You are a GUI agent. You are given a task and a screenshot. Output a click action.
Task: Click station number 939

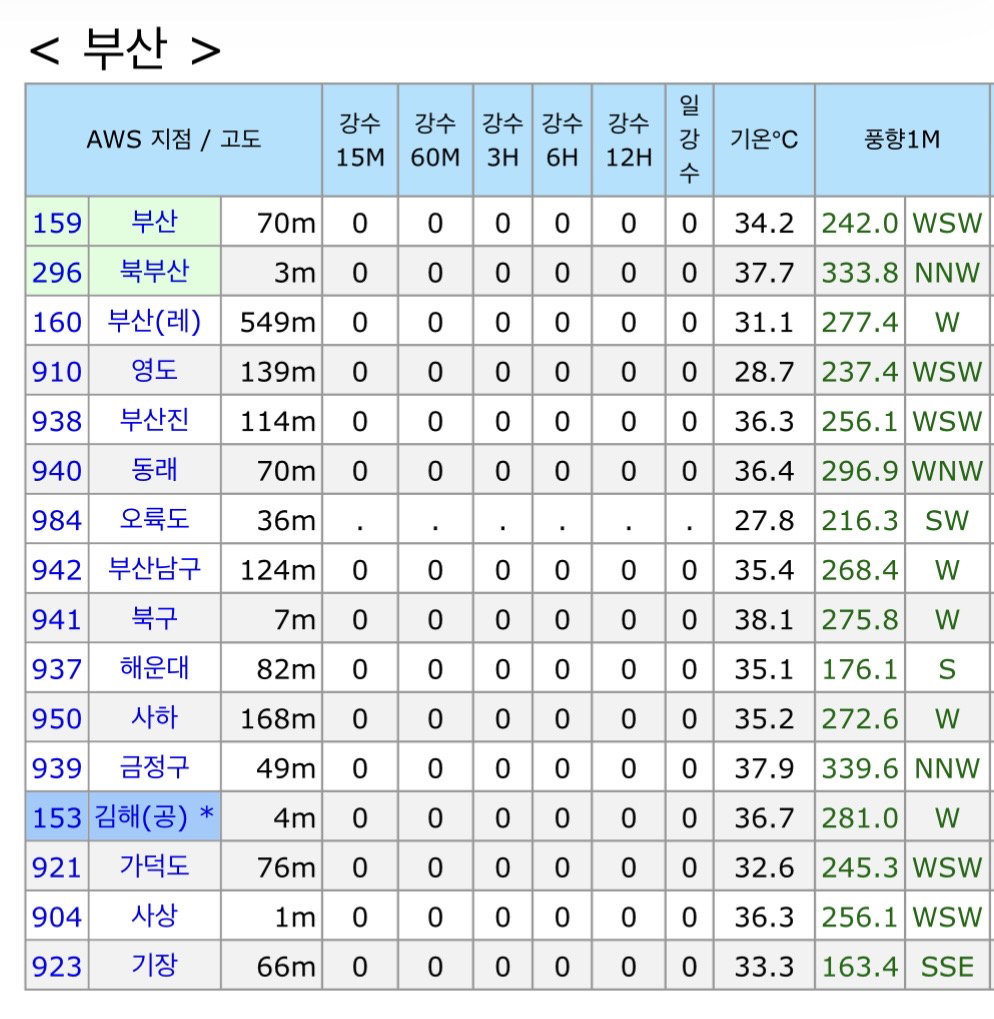tap(57, 768)
